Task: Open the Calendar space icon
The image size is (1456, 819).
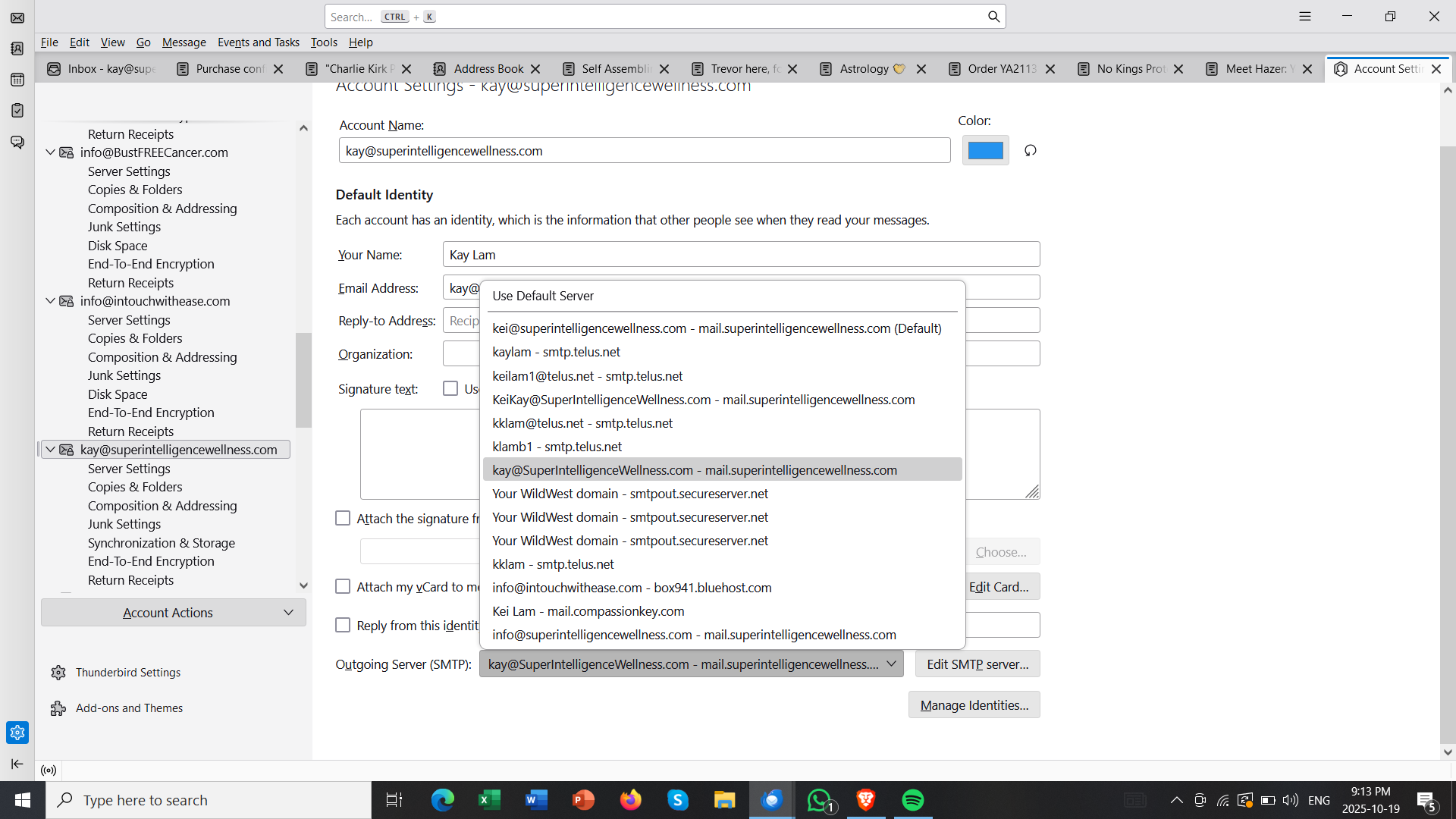Action: coord(17,80)
